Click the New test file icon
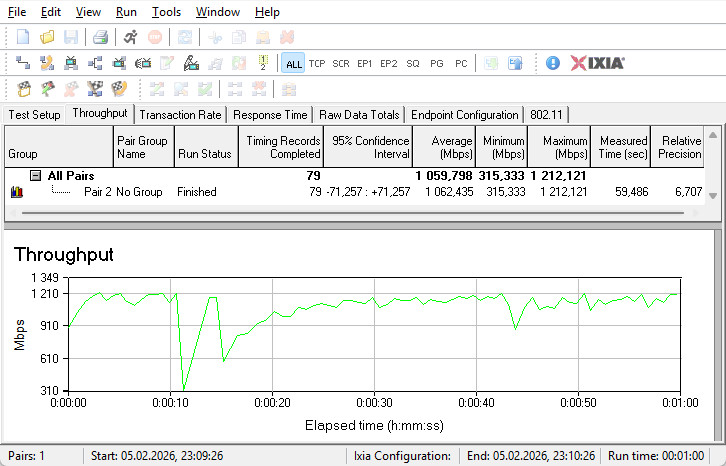Image resolution: width=726 pixels, height=466 pixels. [x=23, y=37]
